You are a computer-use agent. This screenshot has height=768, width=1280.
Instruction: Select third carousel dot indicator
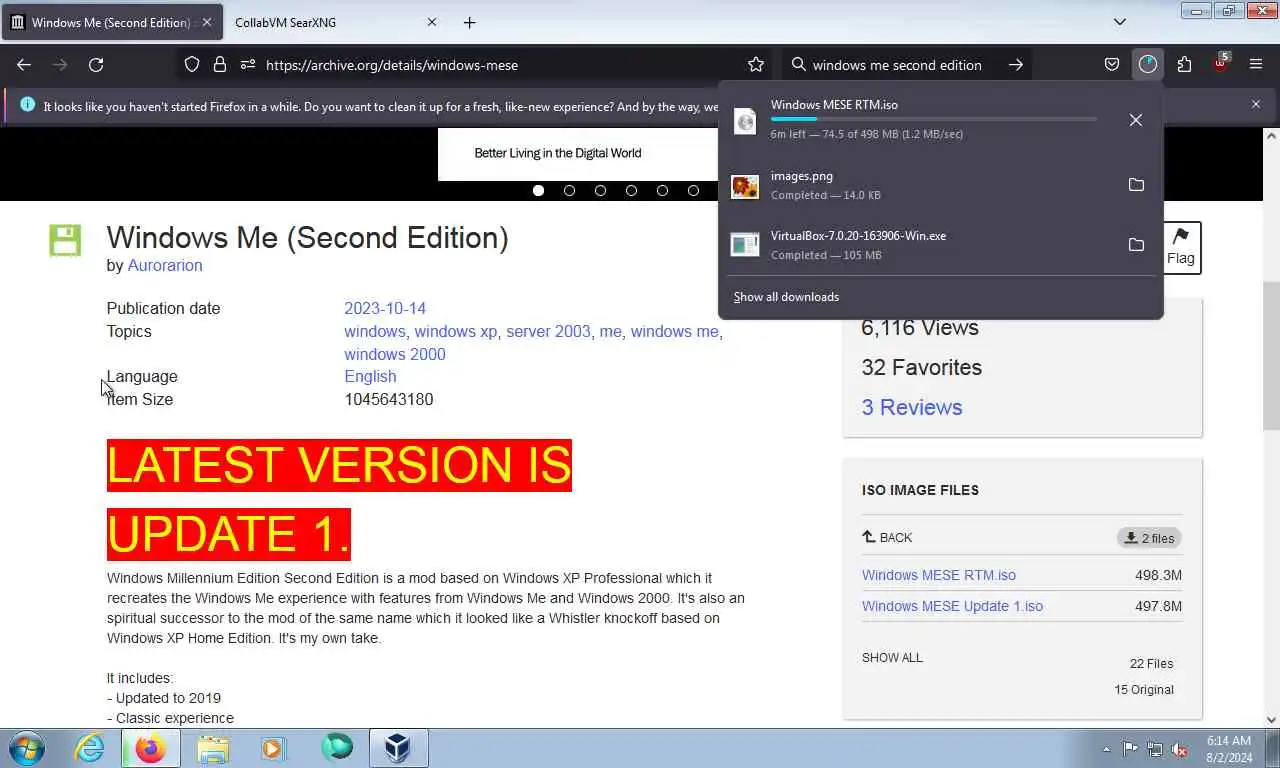click(x=600, y=190)
